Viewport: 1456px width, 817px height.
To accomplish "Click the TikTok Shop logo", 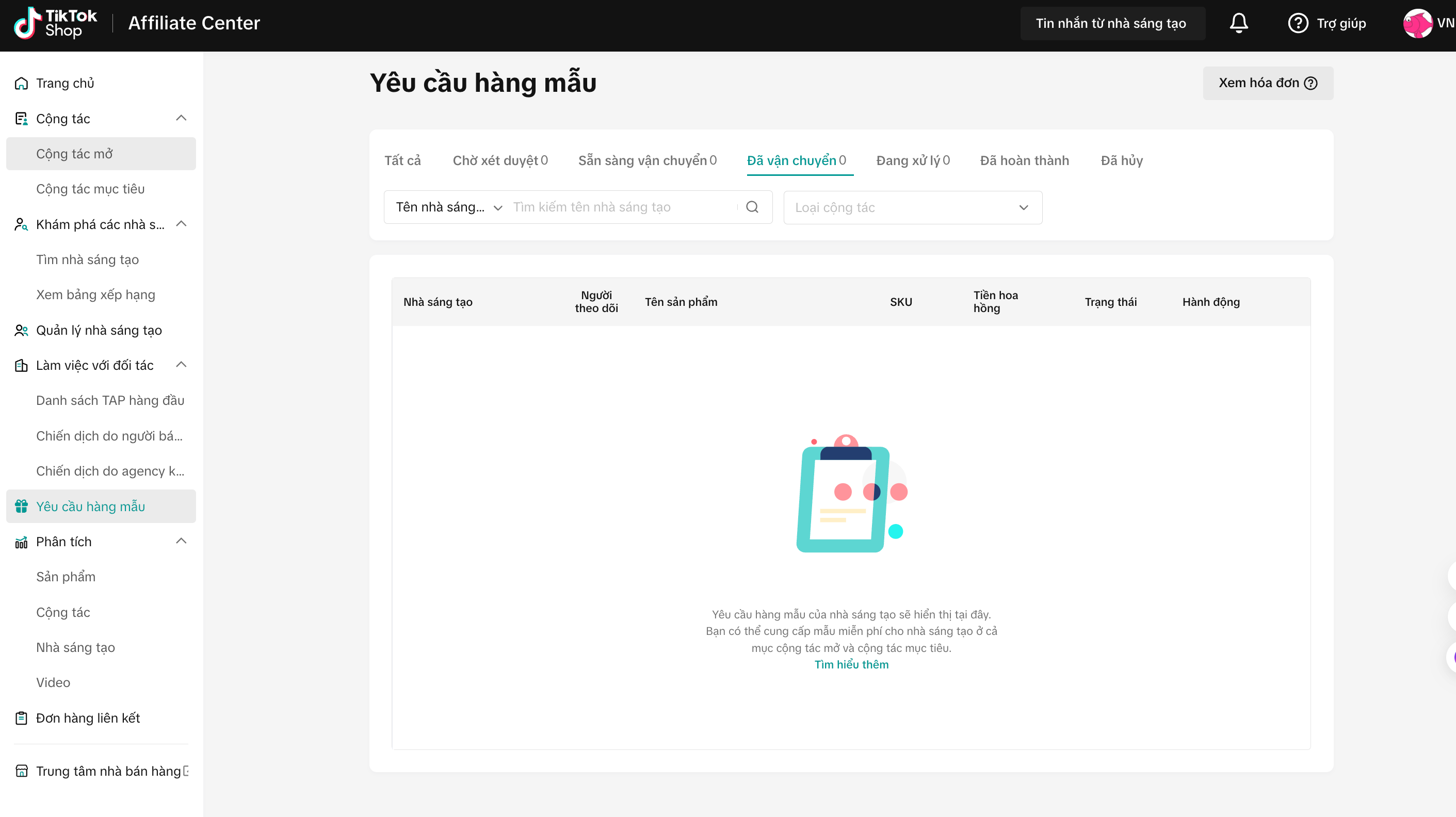I will (55, 23).
